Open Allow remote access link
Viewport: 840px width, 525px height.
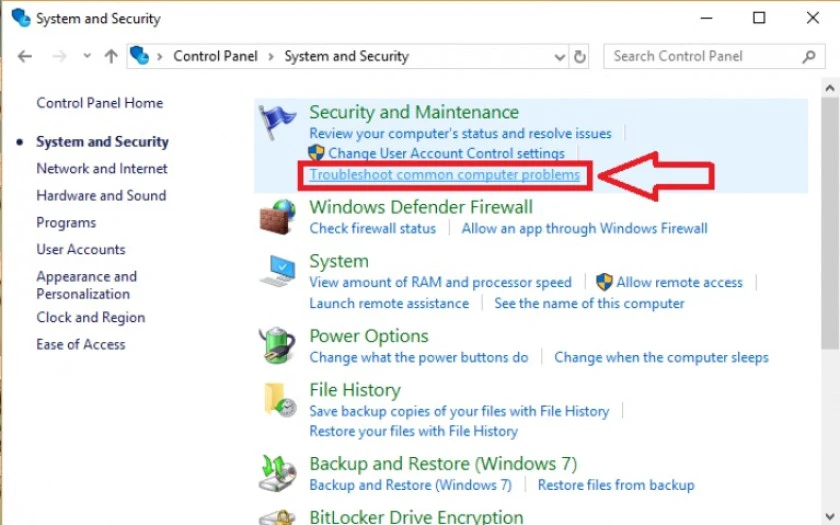[x=679, y=283]
